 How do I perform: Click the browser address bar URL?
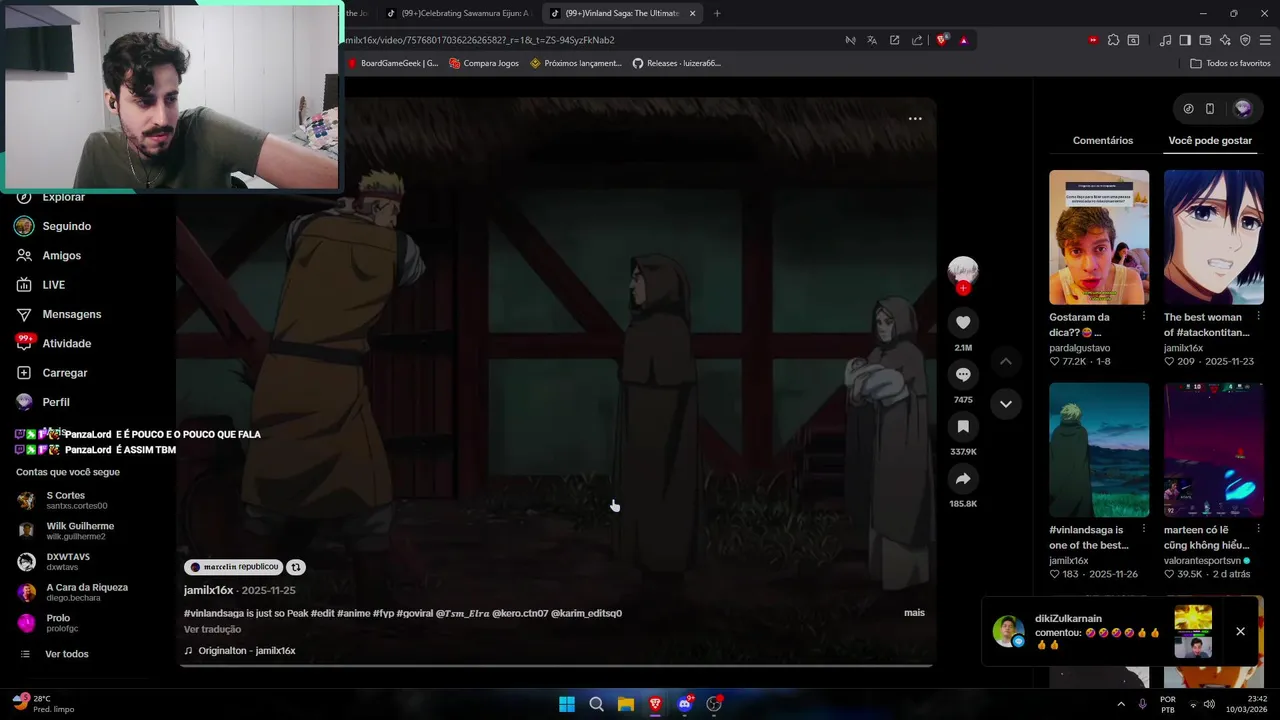pos(480,40)
